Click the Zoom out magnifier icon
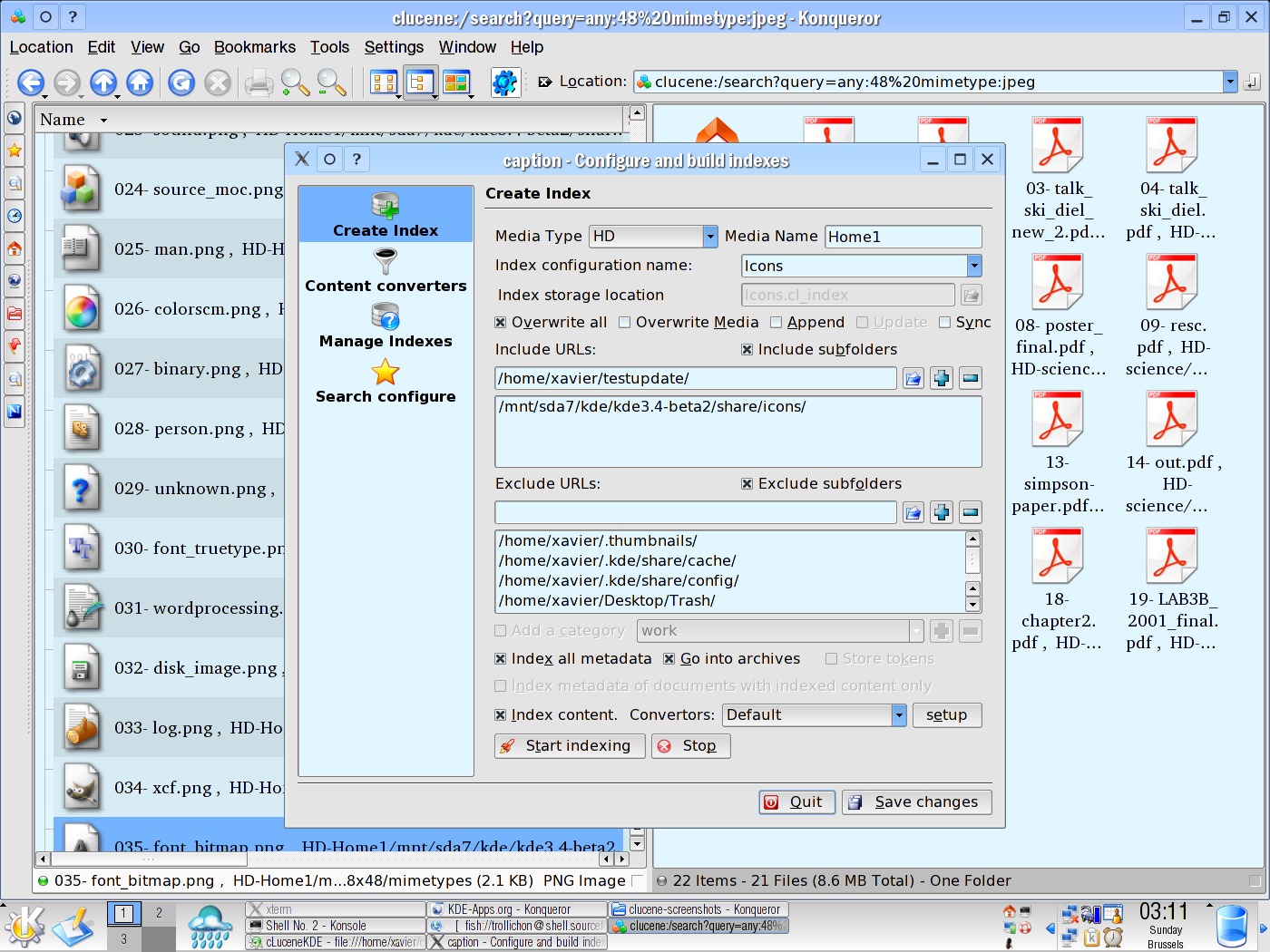This screenshot has width=1270, height=952. [x=331, y=83]
